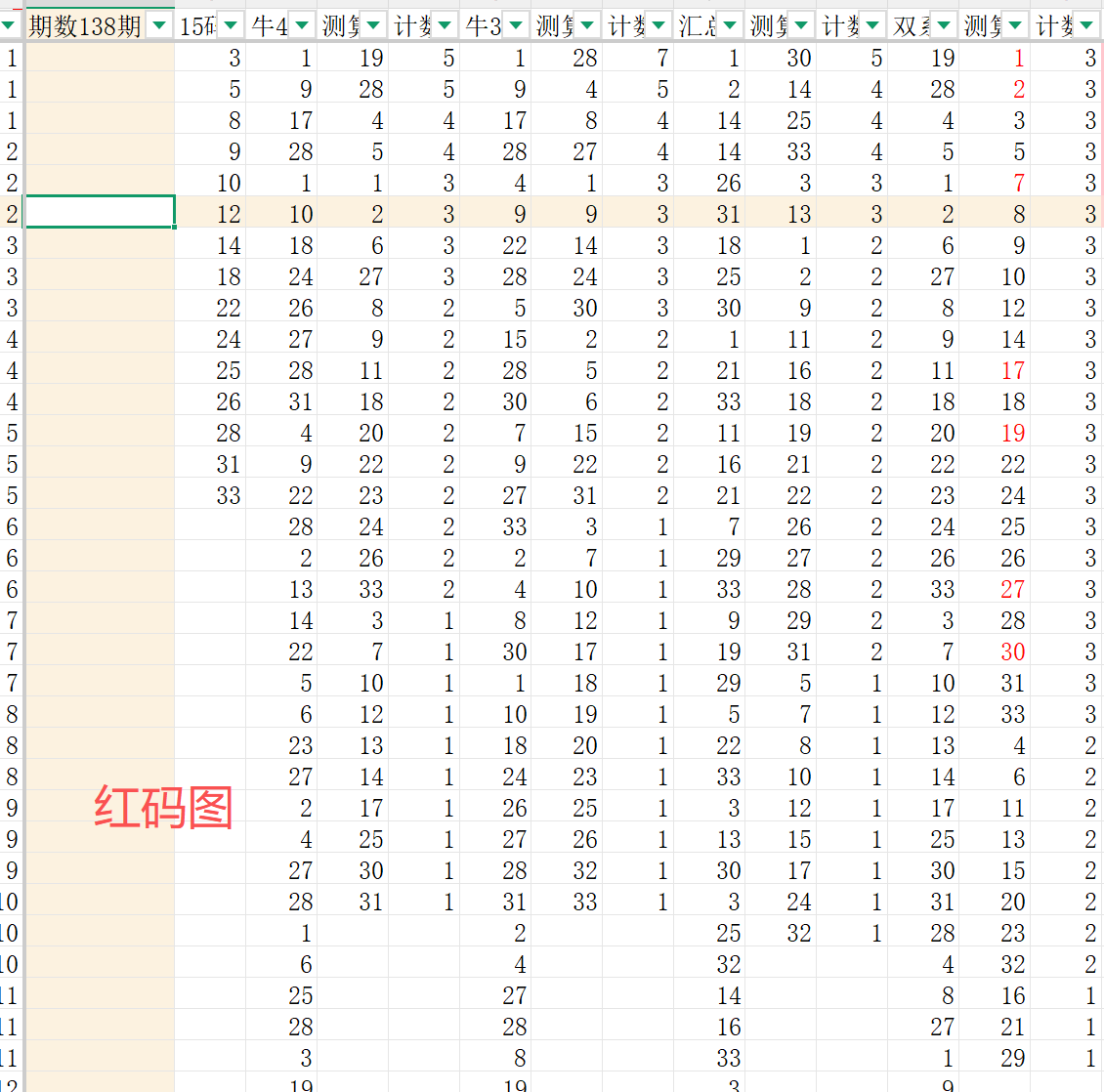The width and height of the screenshot is (1104, 1092).
Task: Click the red number 7 cell
Action: [995, 183]
